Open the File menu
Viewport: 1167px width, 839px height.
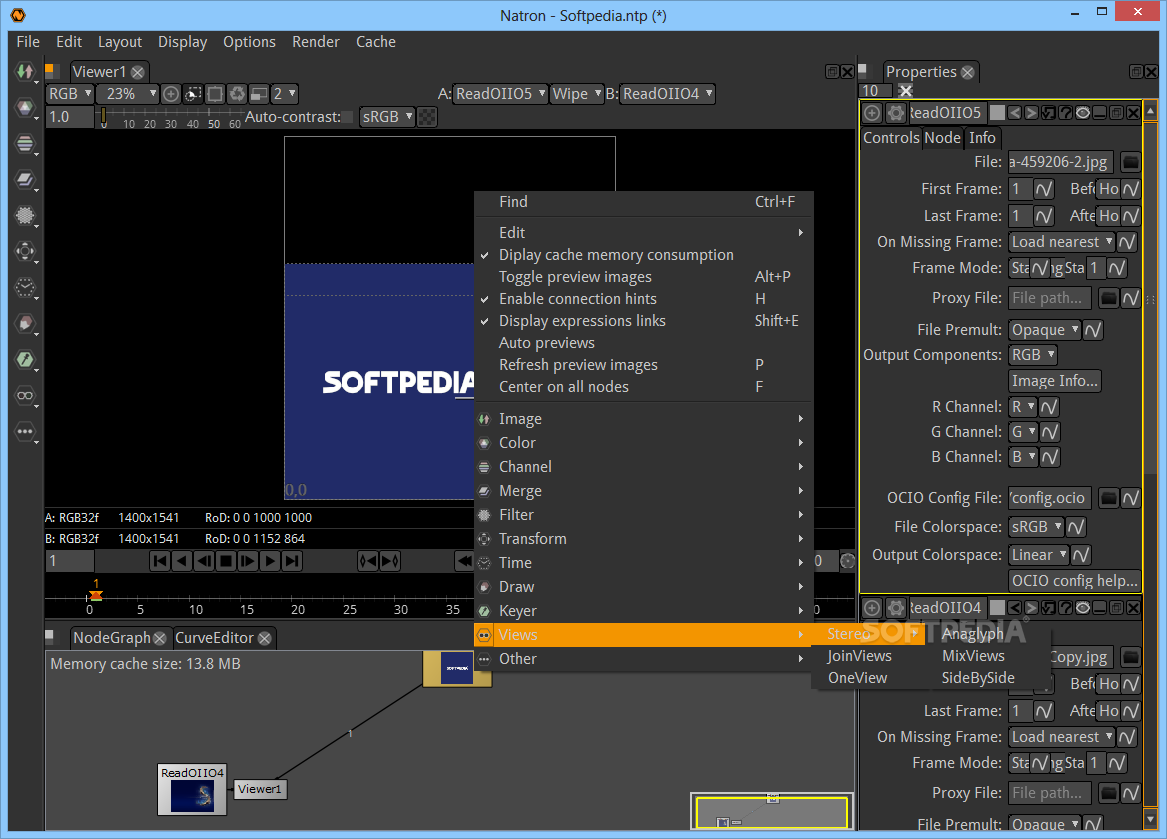pyautogui.click(x=28, y=42)
